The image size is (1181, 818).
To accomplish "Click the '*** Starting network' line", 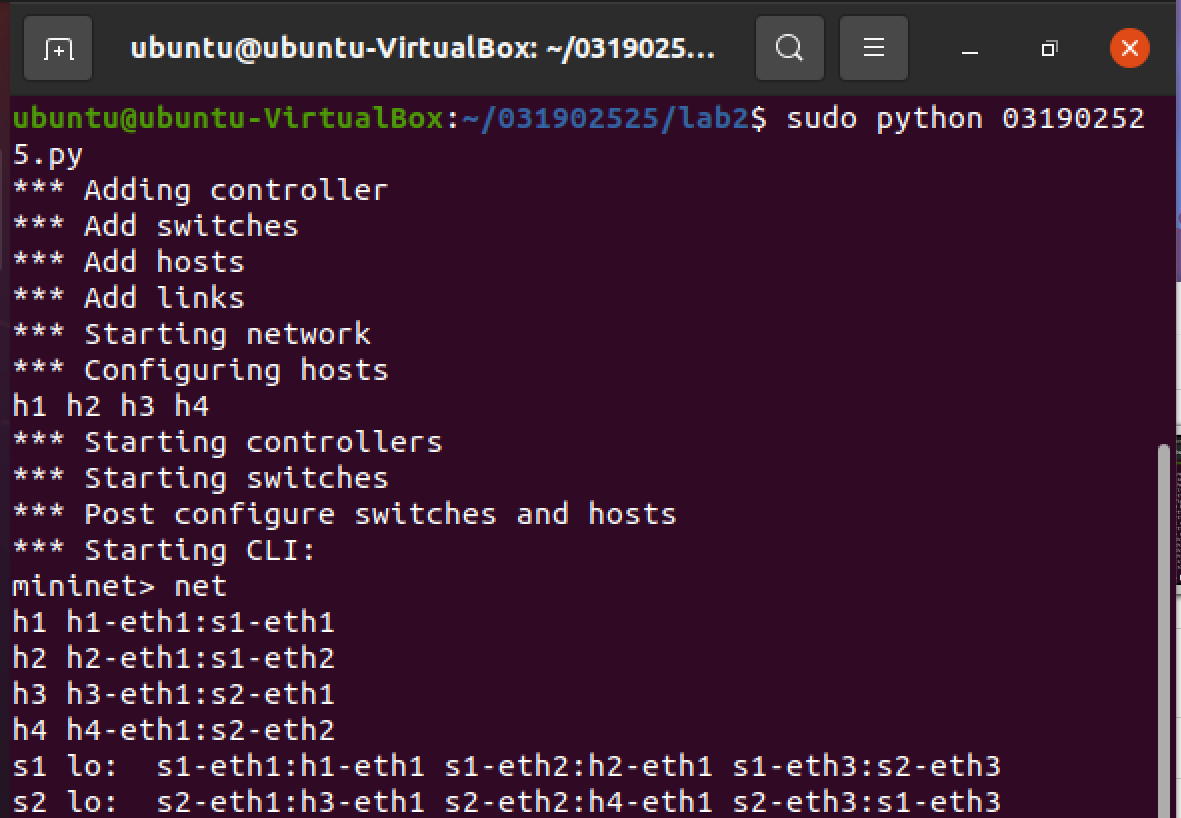I will 191,334.
